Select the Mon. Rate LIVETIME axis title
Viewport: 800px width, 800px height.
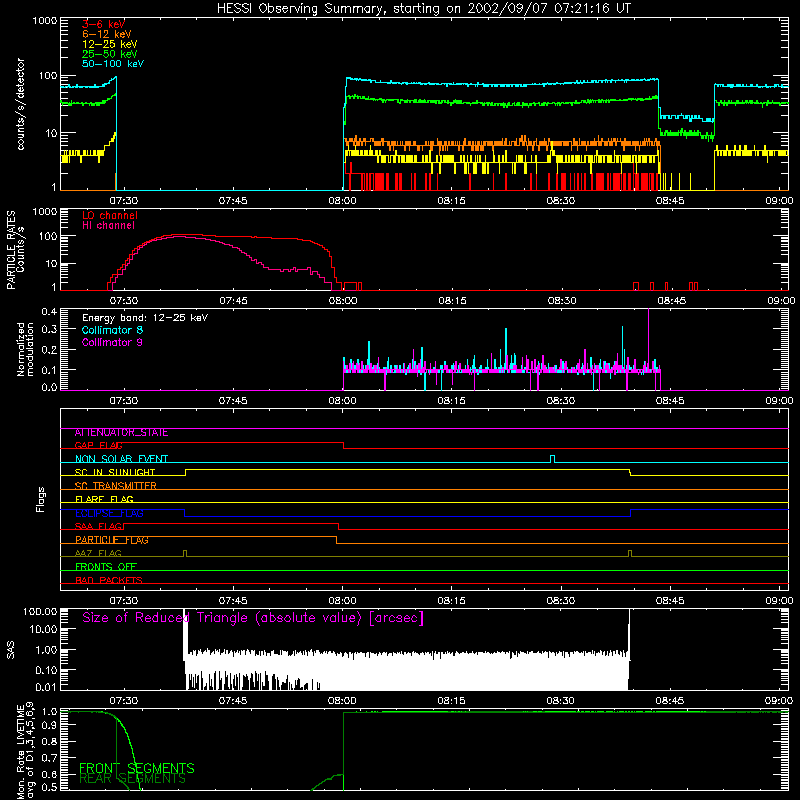coord(25,750)
